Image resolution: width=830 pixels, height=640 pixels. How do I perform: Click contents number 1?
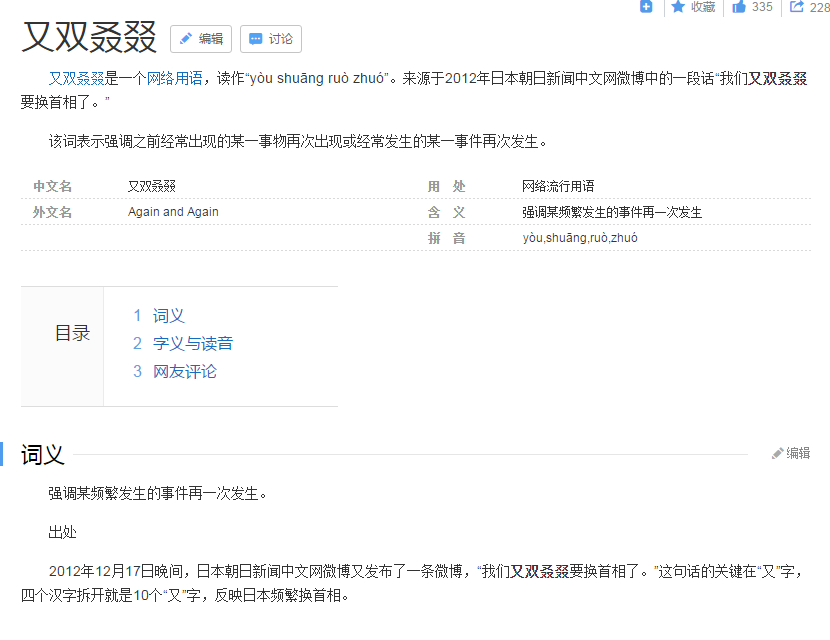click(137, 316)
